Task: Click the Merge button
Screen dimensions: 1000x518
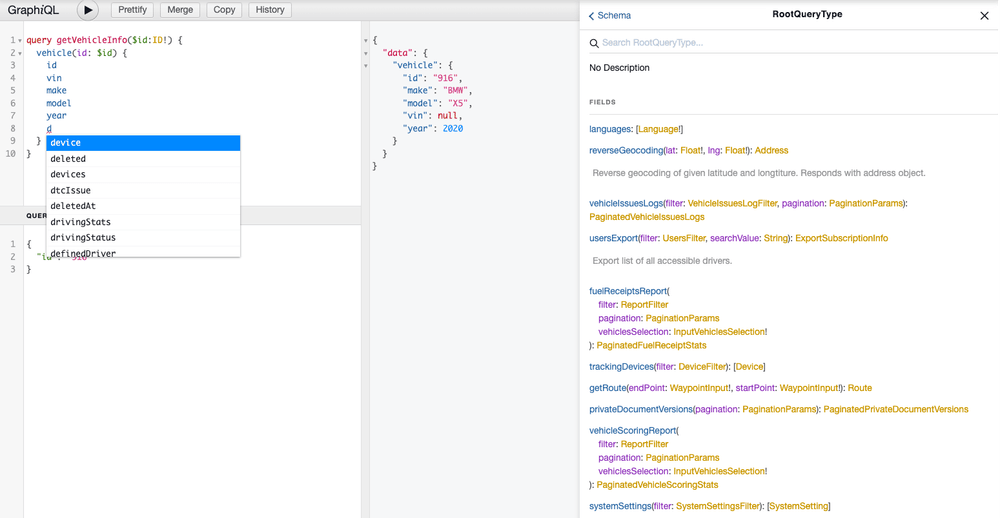Action: pyautogui.click(x=180, y=10)
